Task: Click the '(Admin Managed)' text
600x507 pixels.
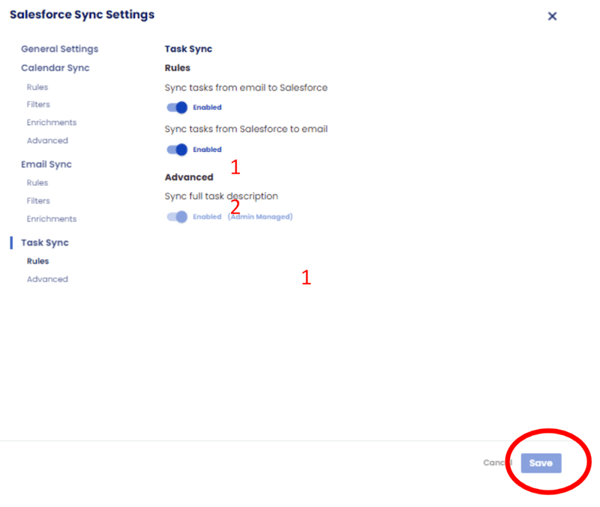Action: tap(260, 217)
